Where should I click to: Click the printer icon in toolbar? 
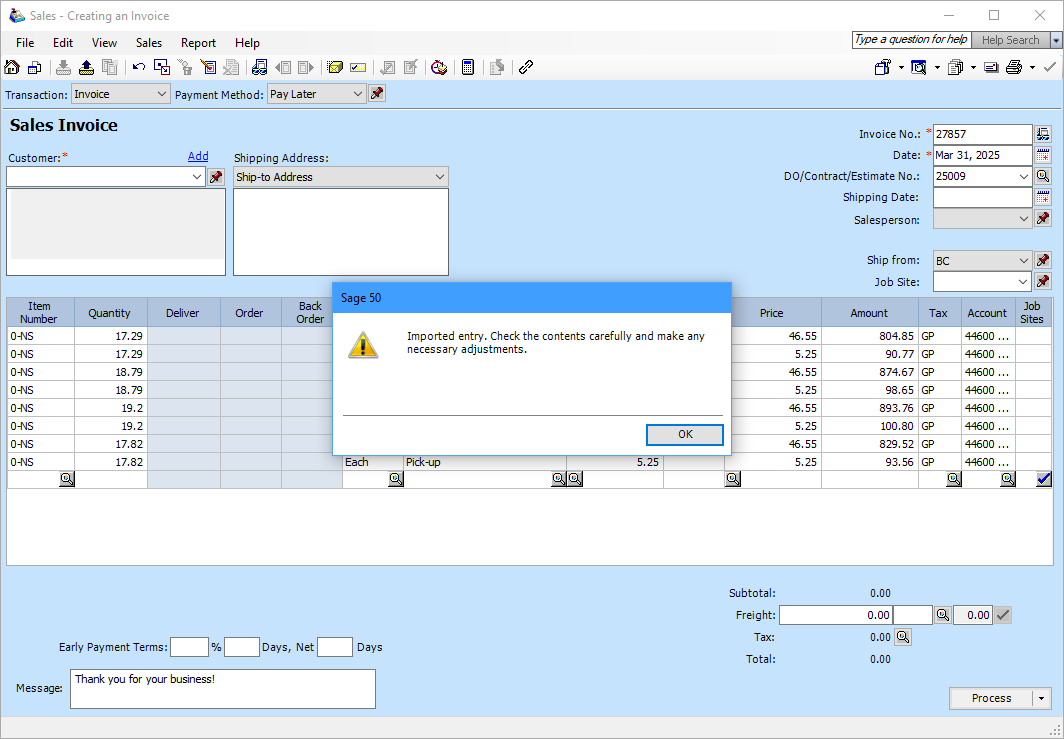1014,68
